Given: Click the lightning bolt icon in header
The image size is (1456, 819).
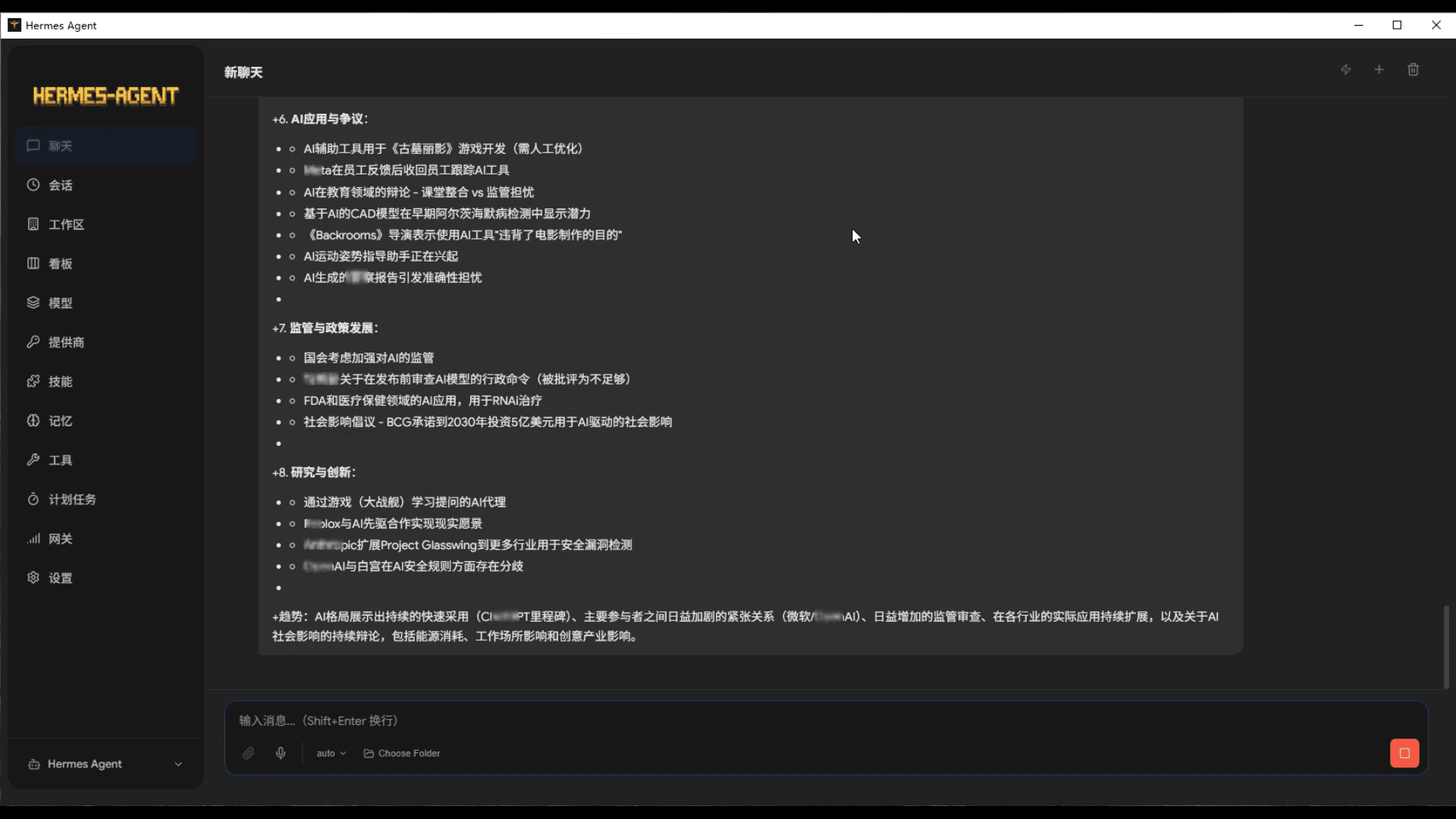Looking at the screenshot, I should (1346, 70).
